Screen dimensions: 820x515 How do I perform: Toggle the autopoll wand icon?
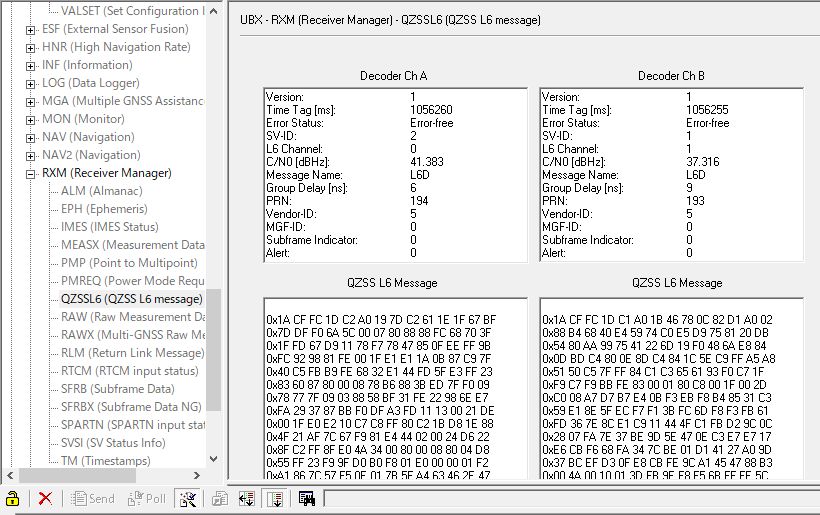pyautogui.click(x=187, y=498)
